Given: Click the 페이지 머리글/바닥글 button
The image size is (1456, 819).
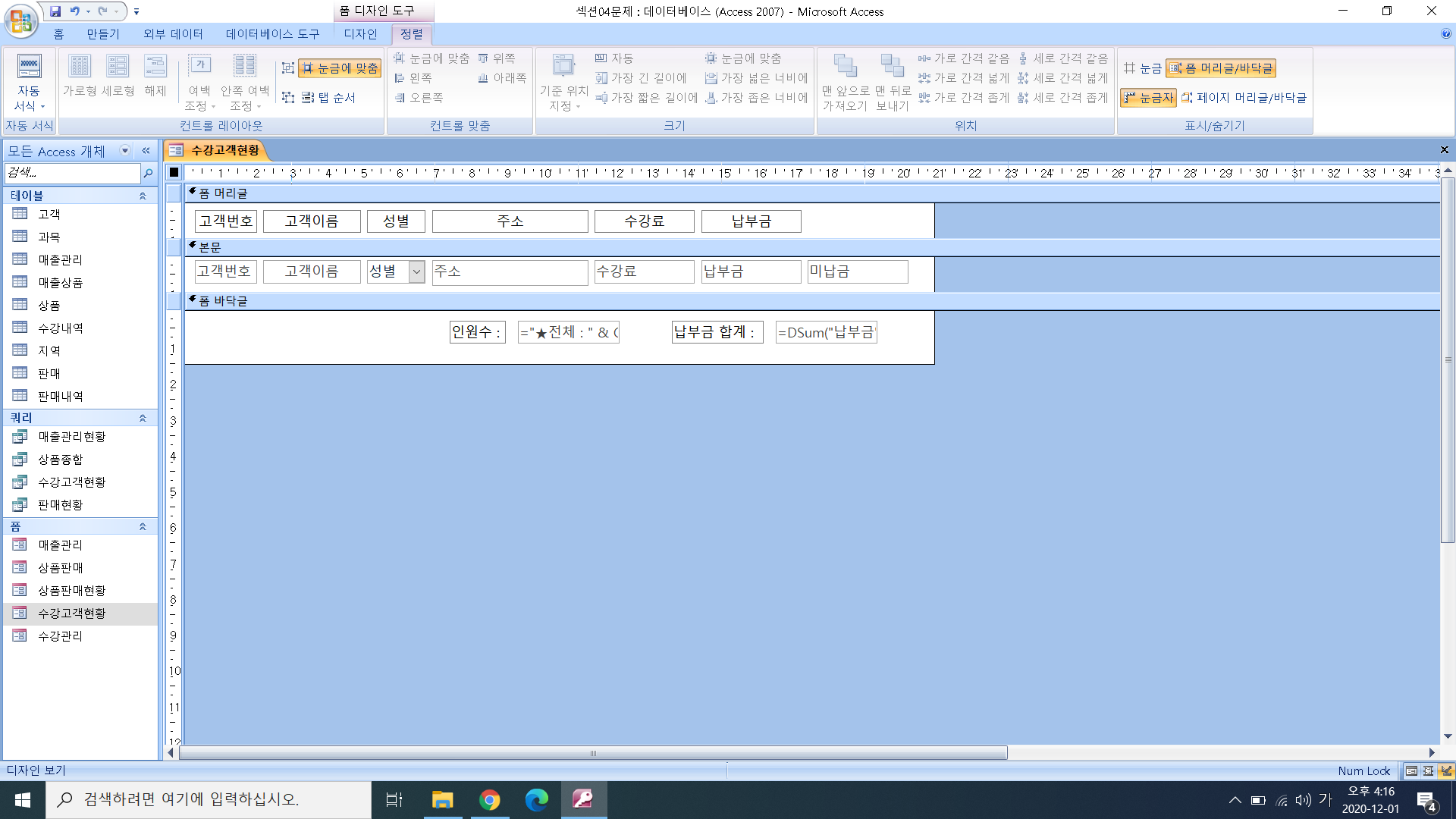Looking at the screenshot, I should [1244, 98].
